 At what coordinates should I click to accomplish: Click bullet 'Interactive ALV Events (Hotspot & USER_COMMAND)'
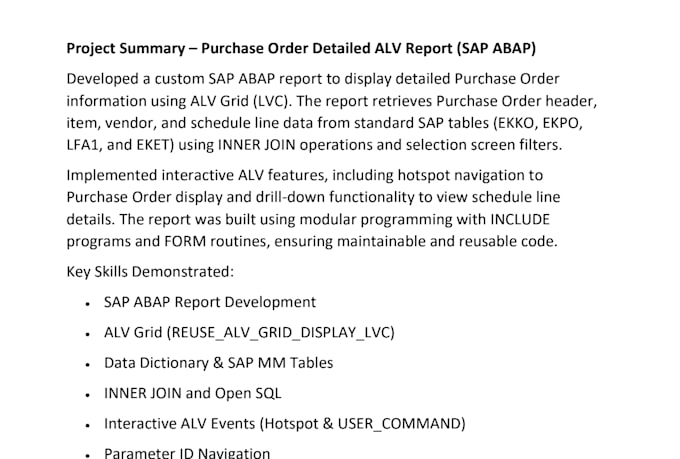point(284,423)
